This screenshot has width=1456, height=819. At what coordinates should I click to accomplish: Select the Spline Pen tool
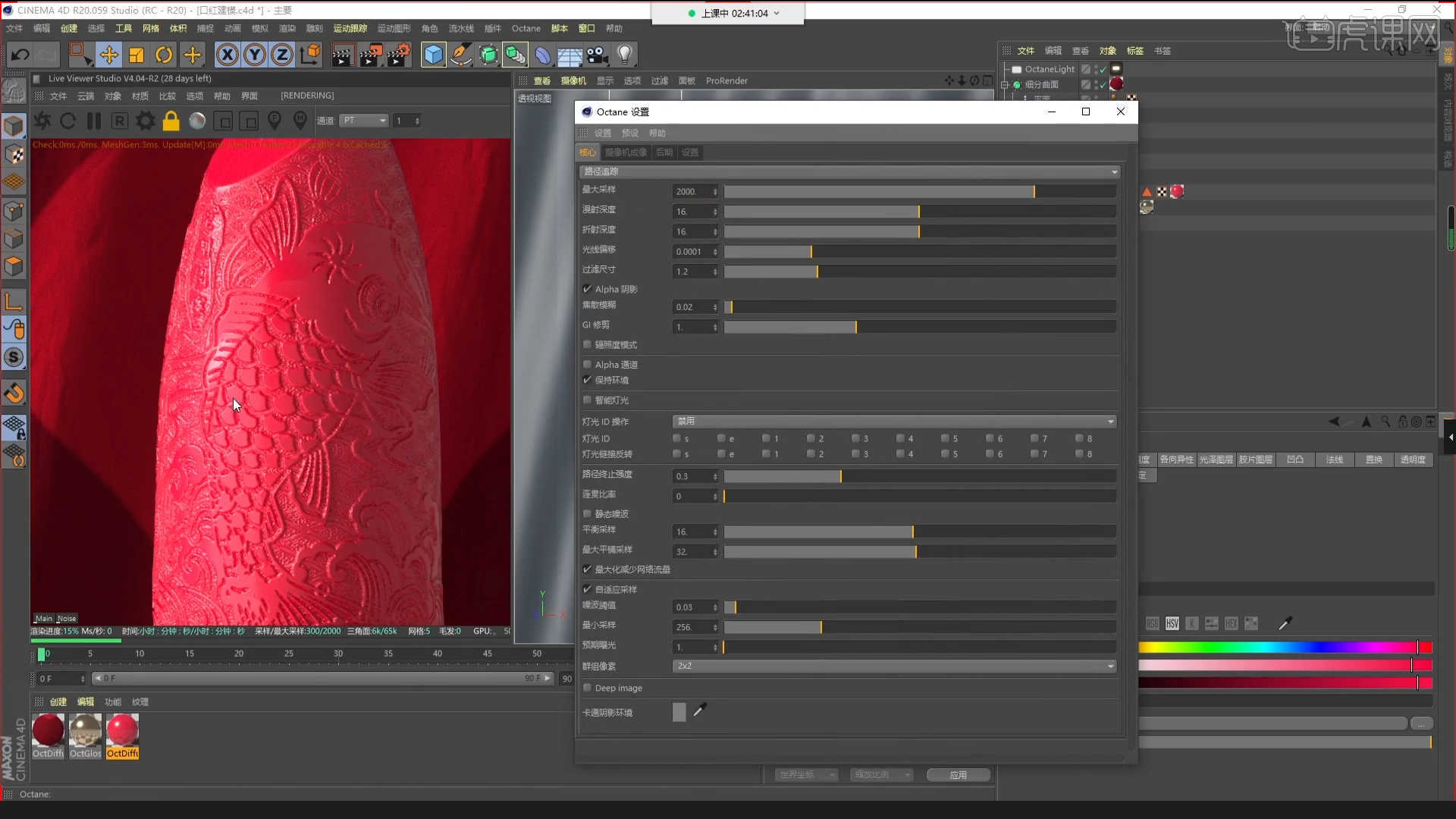(460, 55)
